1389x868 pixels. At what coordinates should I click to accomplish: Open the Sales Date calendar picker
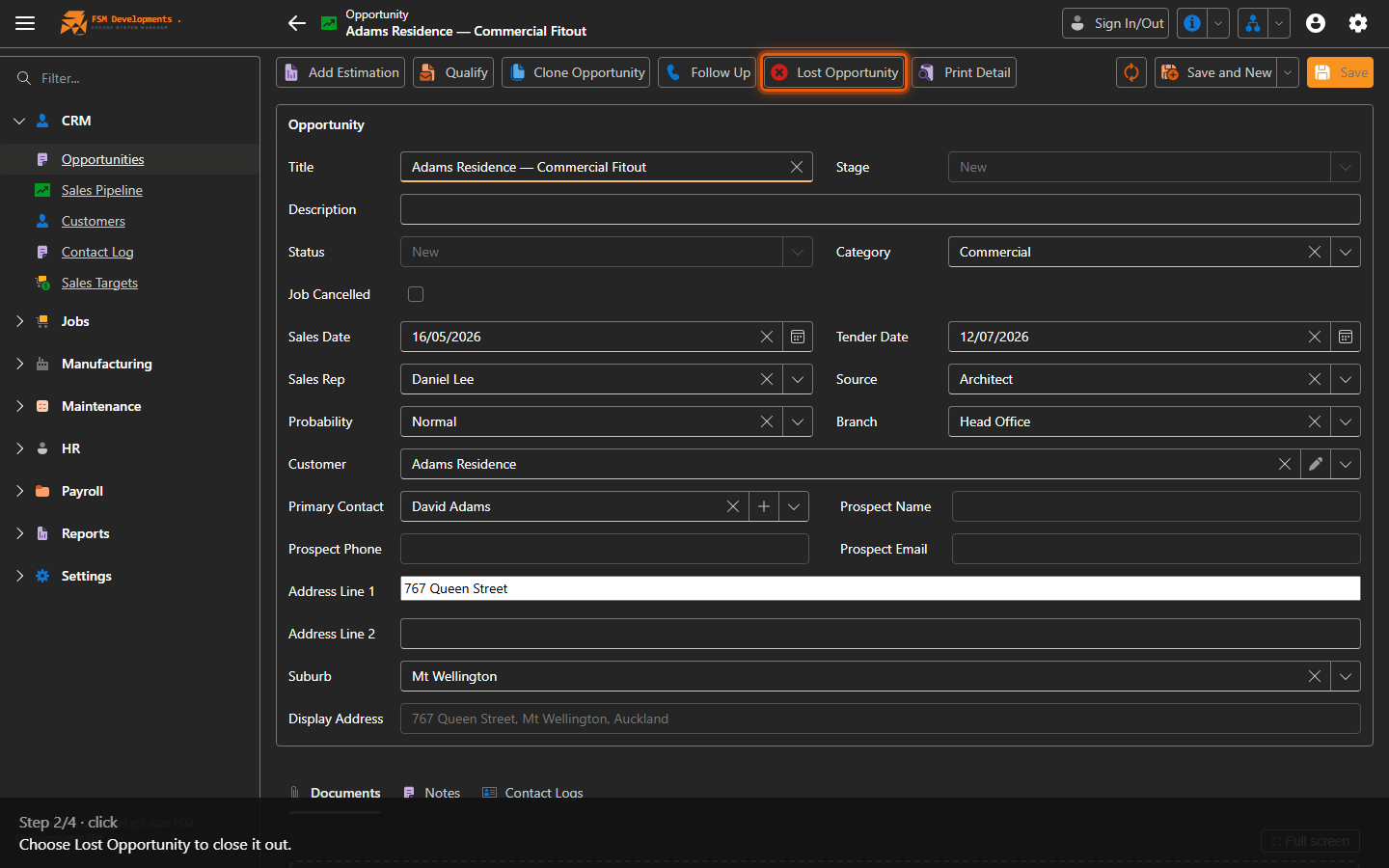[798, 337]
